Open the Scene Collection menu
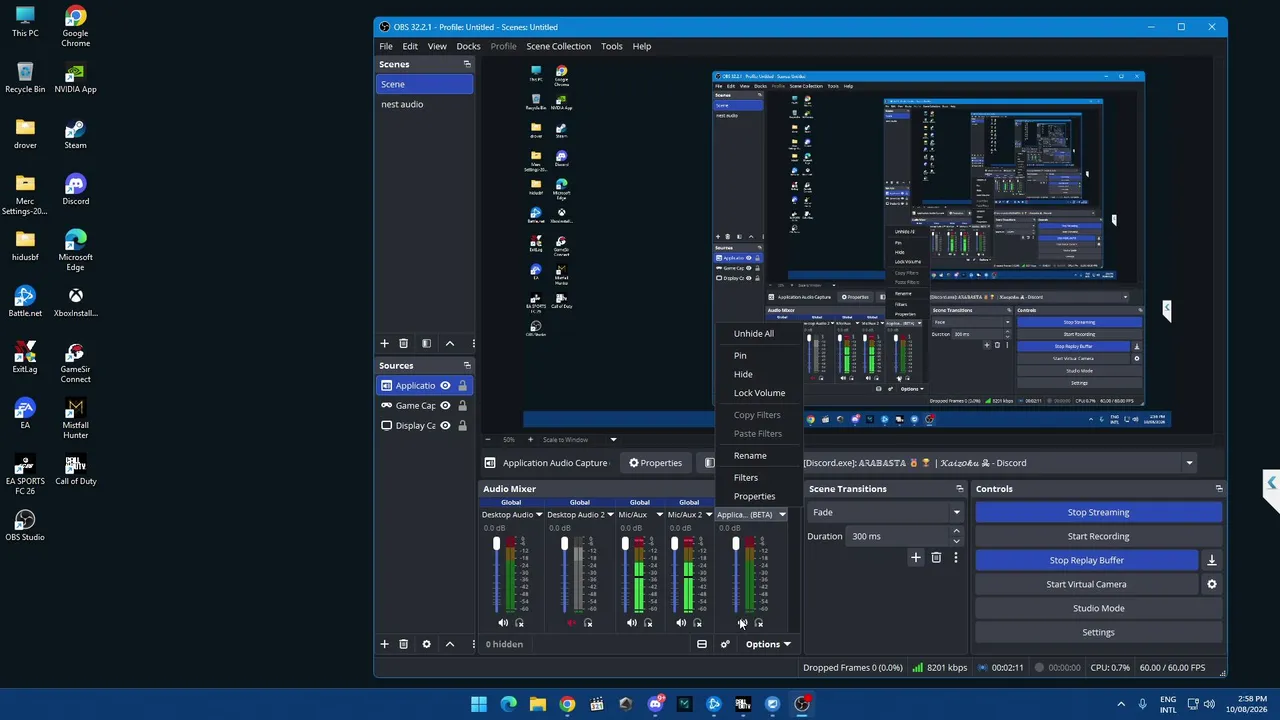Viewport: 1280px width, 720px height. [x=559, y=46]
